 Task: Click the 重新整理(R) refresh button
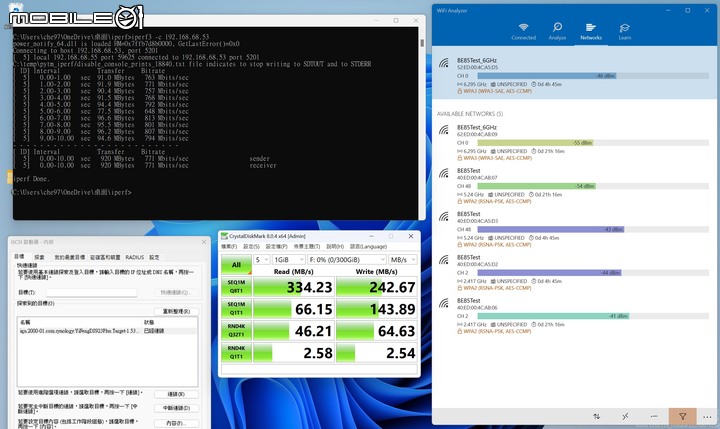(176, 311)
